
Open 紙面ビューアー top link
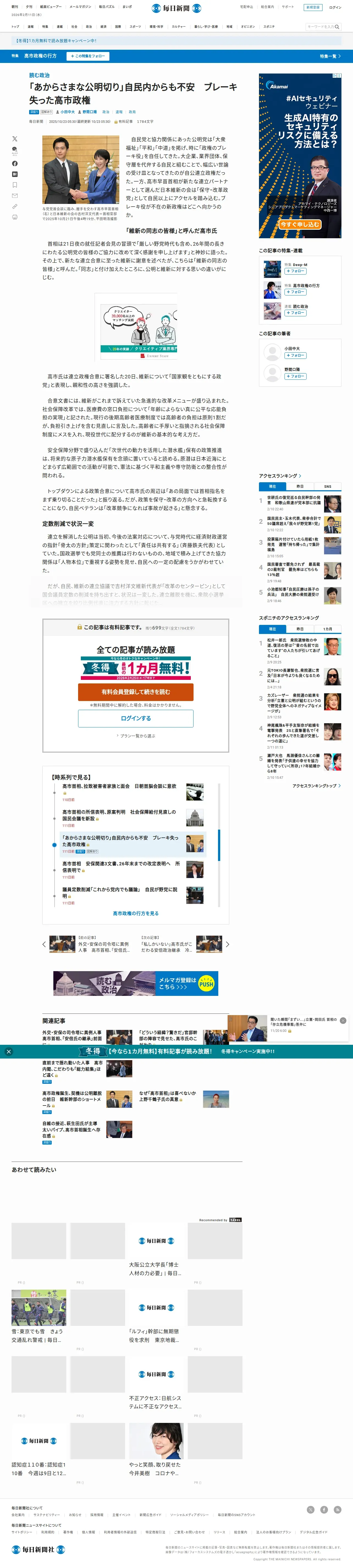click(x=51, y=7)
